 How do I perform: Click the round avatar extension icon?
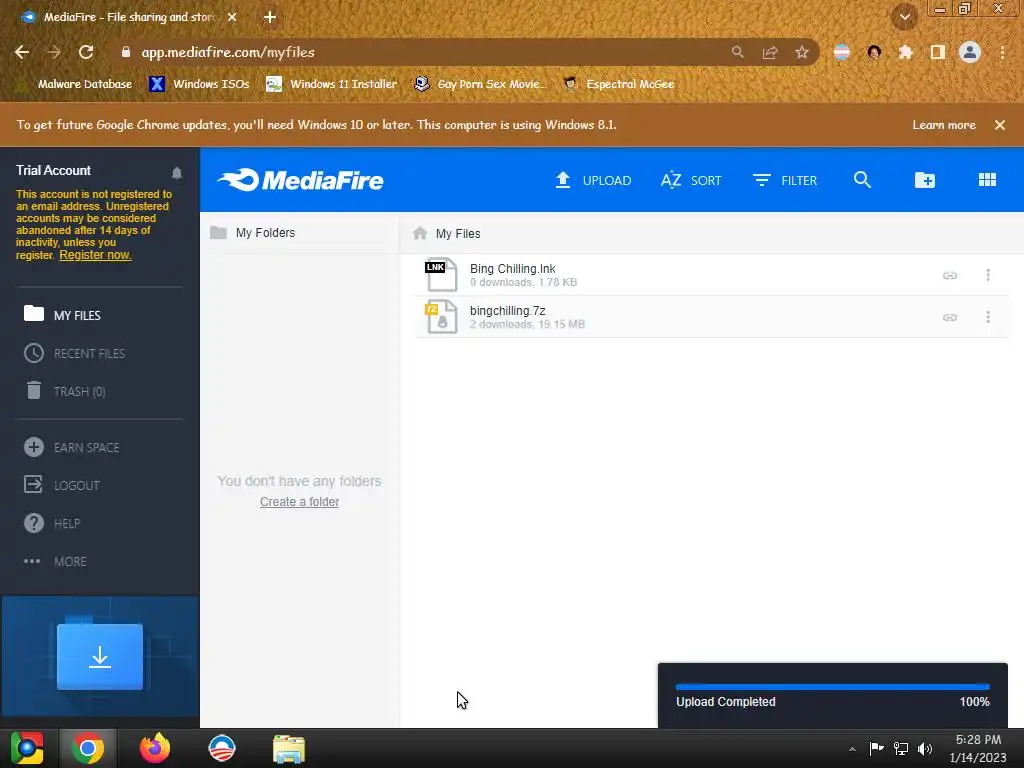pyautogui.click(x=874, y=52)
